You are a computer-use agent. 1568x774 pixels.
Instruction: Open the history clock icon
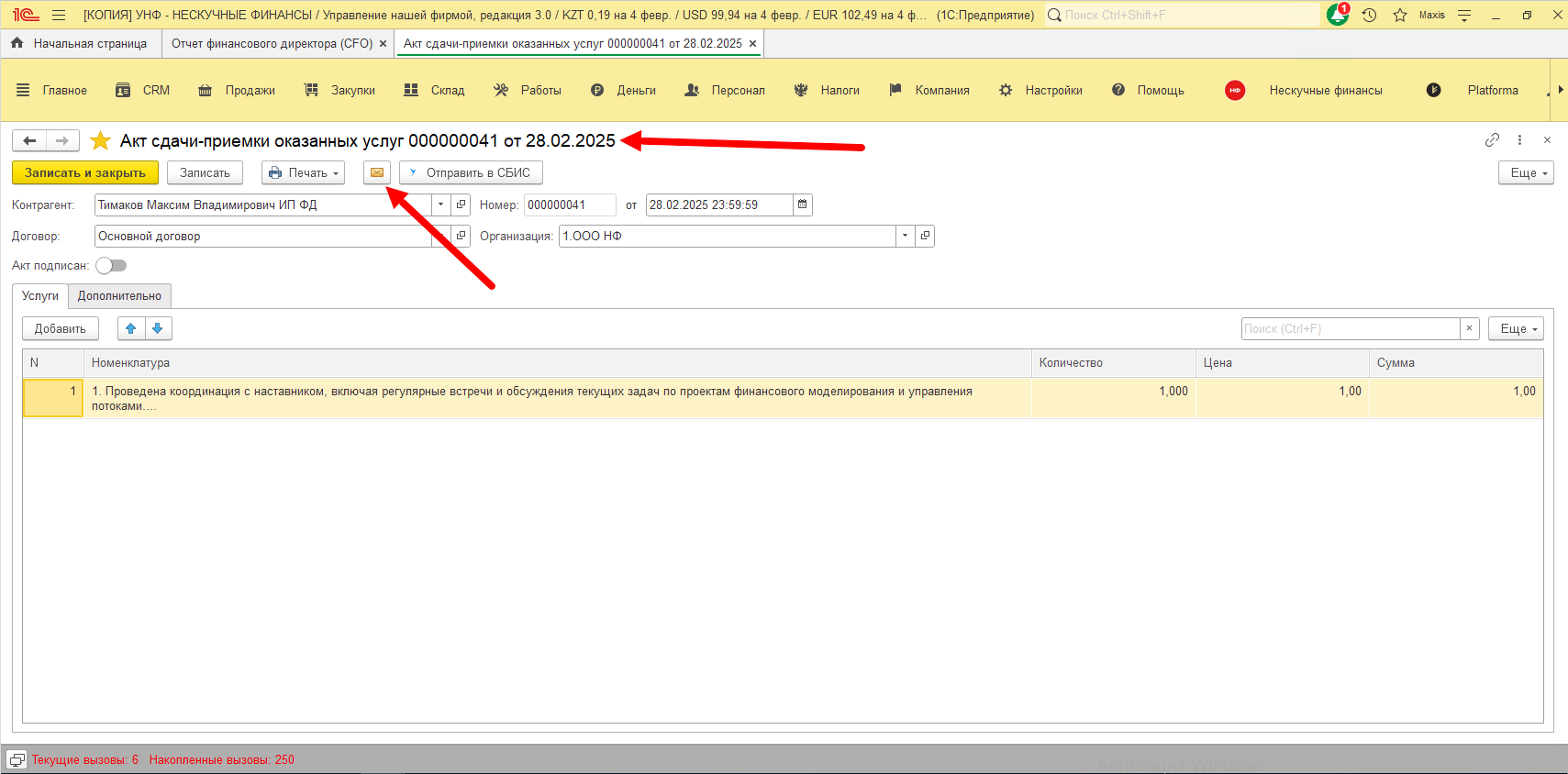[x=1369, y=15]
